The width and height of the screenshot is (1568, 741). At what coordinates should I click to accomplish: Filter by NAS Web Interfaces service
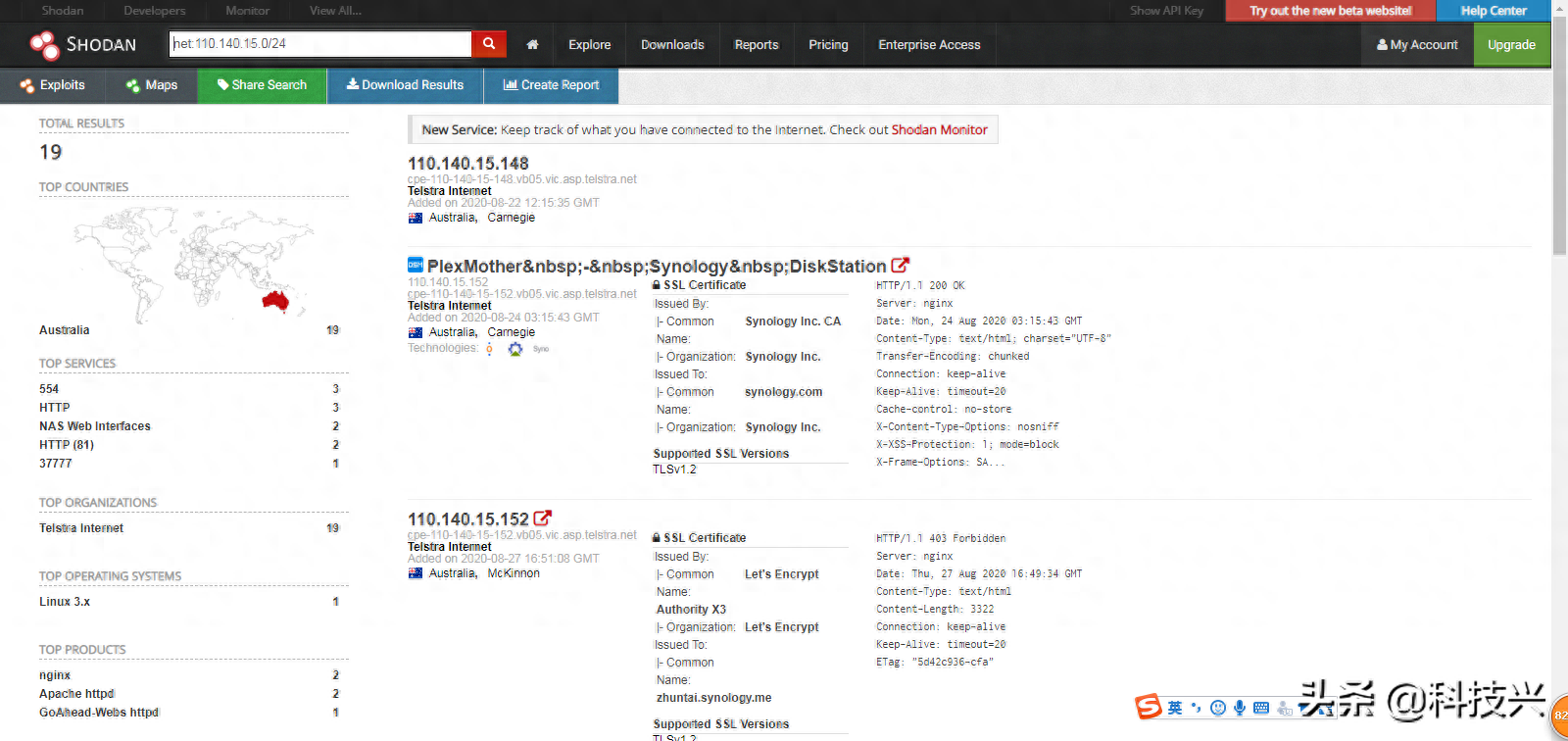pyautogui.click(x=95, y=426)
